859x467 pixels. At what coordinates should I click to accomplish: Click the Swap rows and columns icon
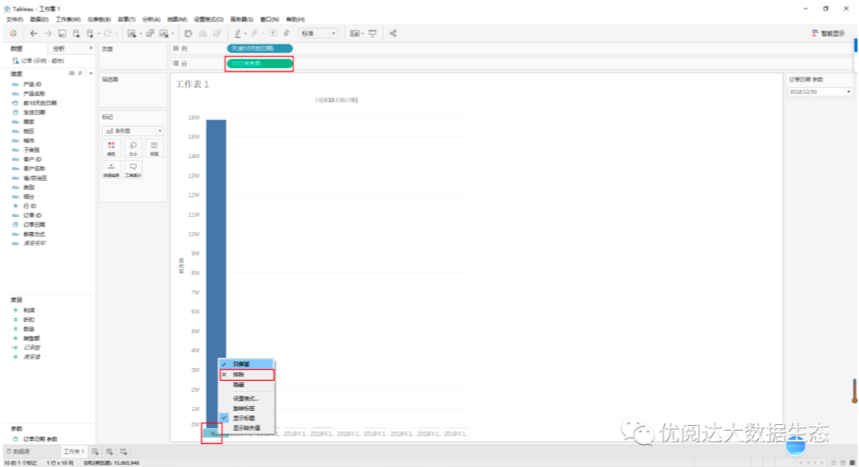[188, 33]
